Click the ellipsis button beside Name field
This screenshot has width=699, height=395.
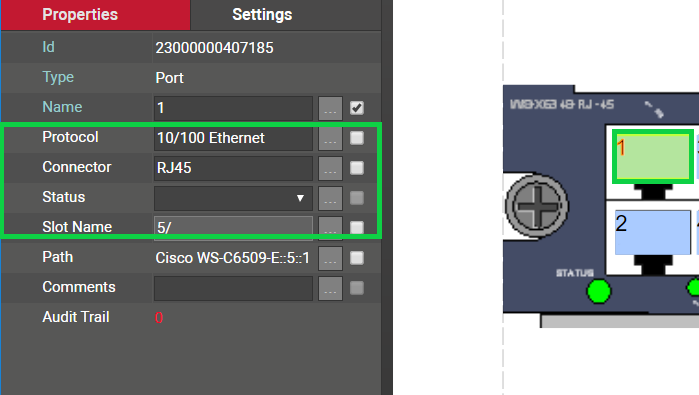[330, 108]
